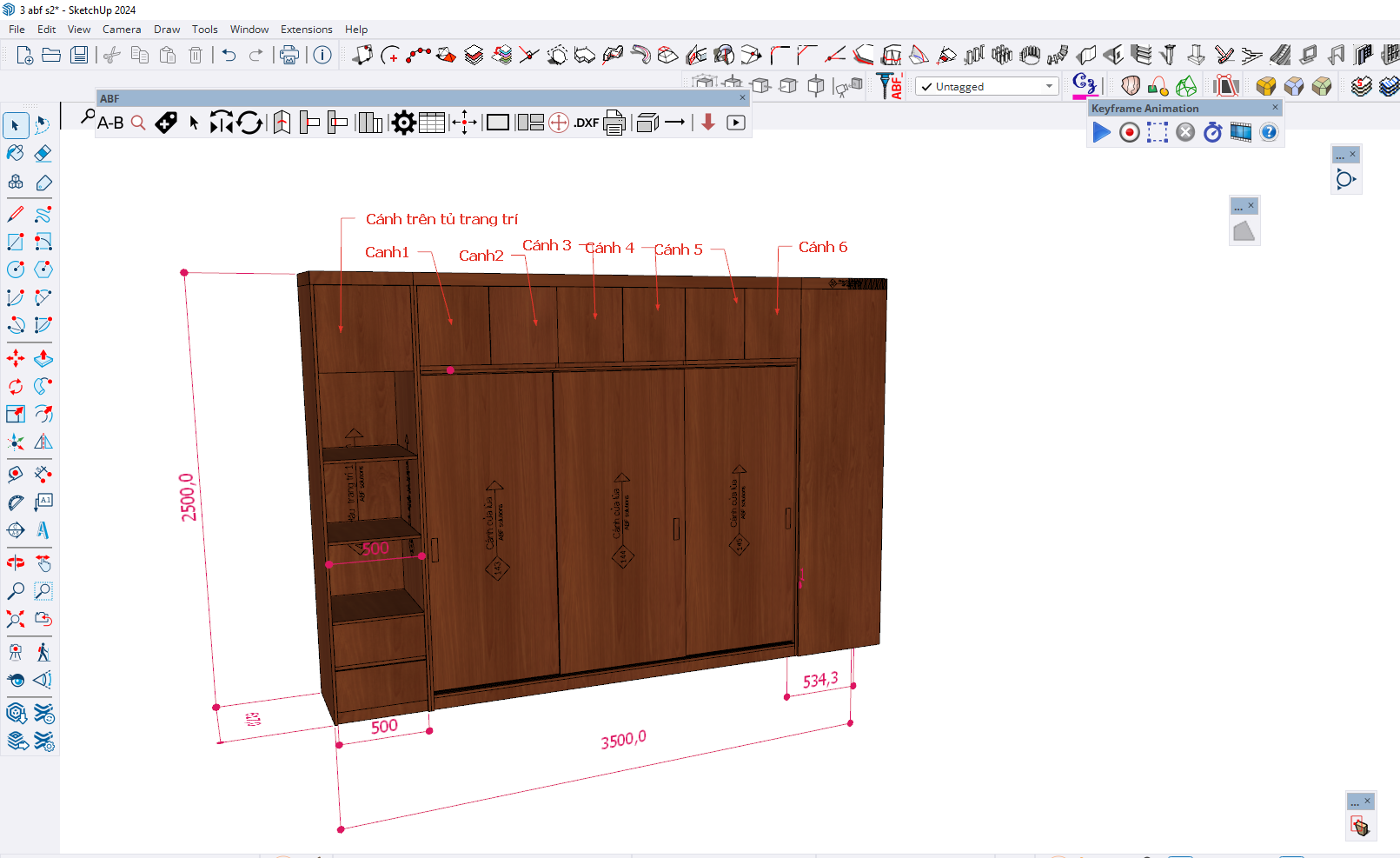Image resolution: width=1400 pixels, height=858 pixels.
Task: Open the ABF parts list table
Action: pyautogui.click(x=432, y=123)
